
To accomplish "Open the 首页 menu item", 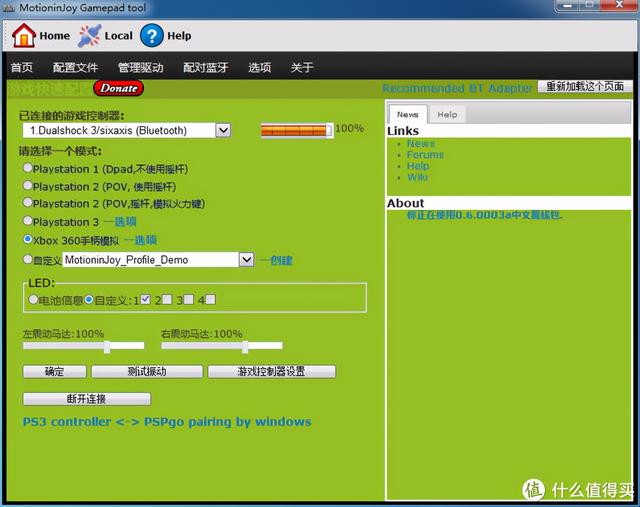I will [22, 67].
